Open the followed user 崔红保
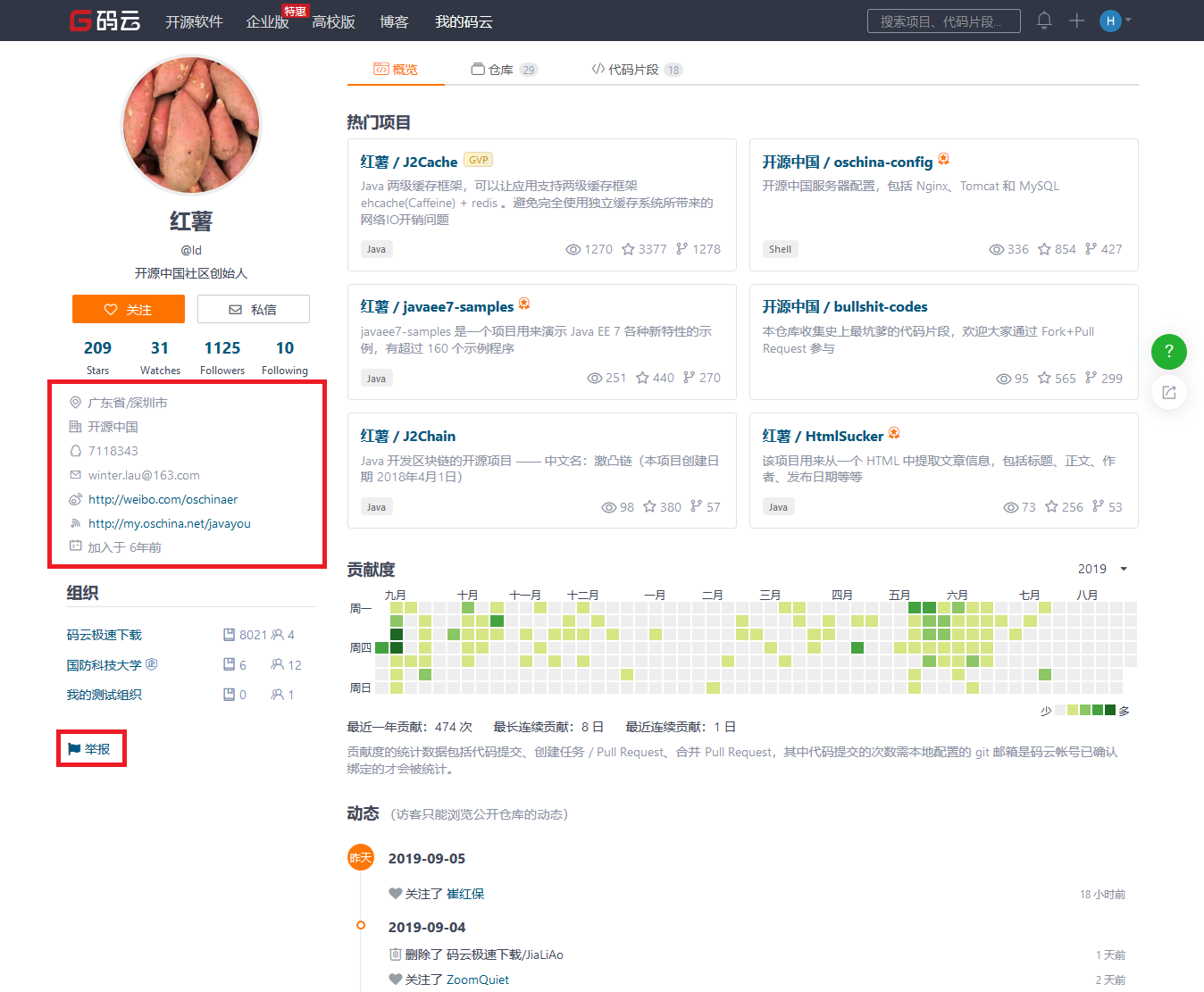1204x992 pixels. point(465,894)
